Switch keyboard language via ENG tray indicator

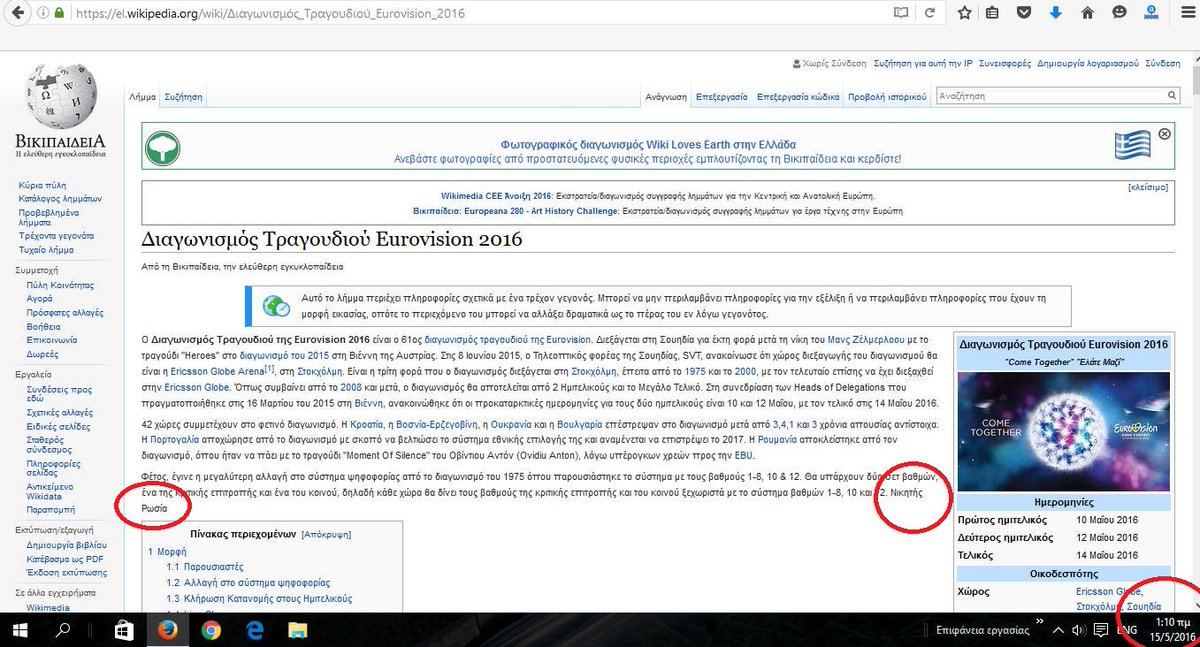pyautogui.click(x=1127, y=630)
